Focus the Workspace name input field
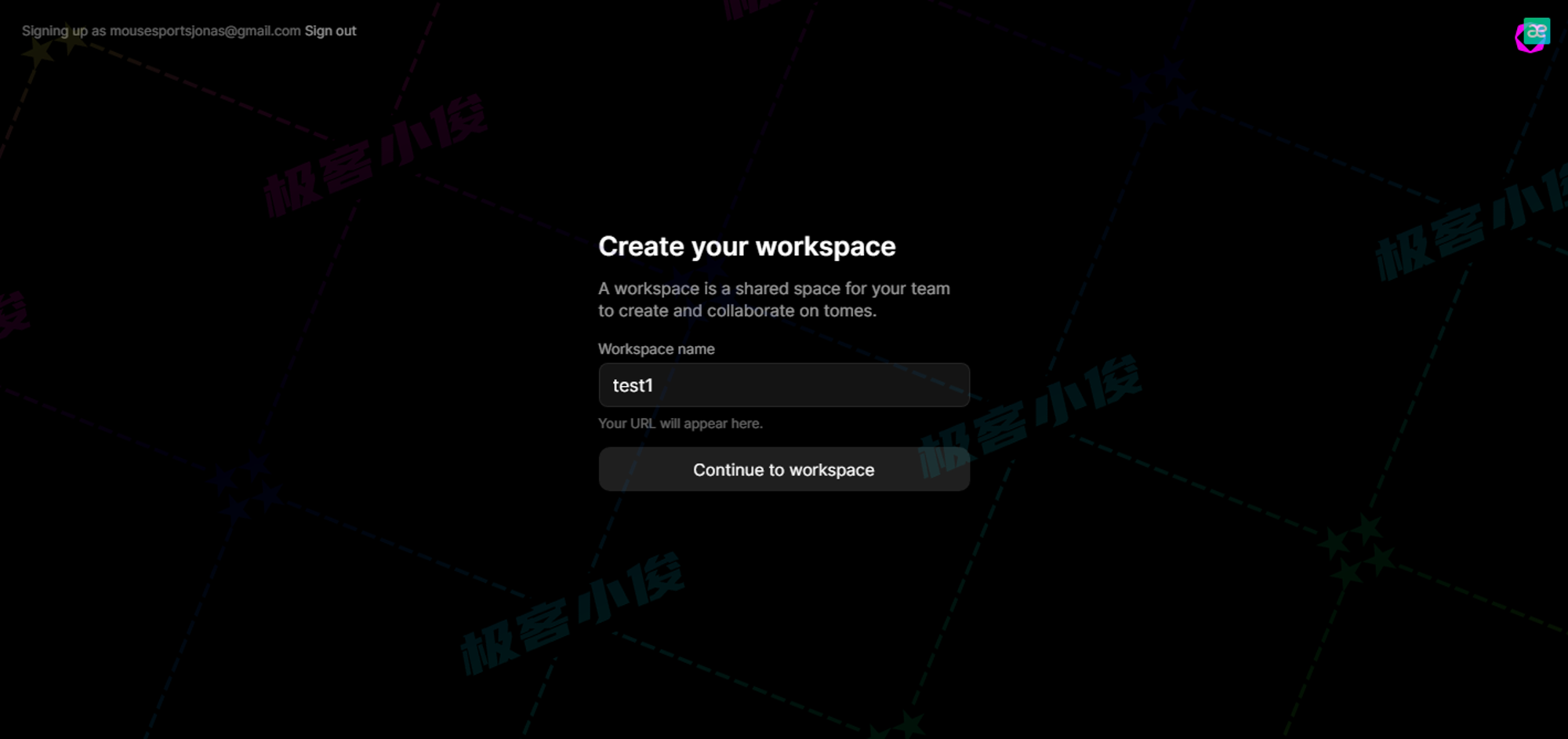 click(784, 385)
